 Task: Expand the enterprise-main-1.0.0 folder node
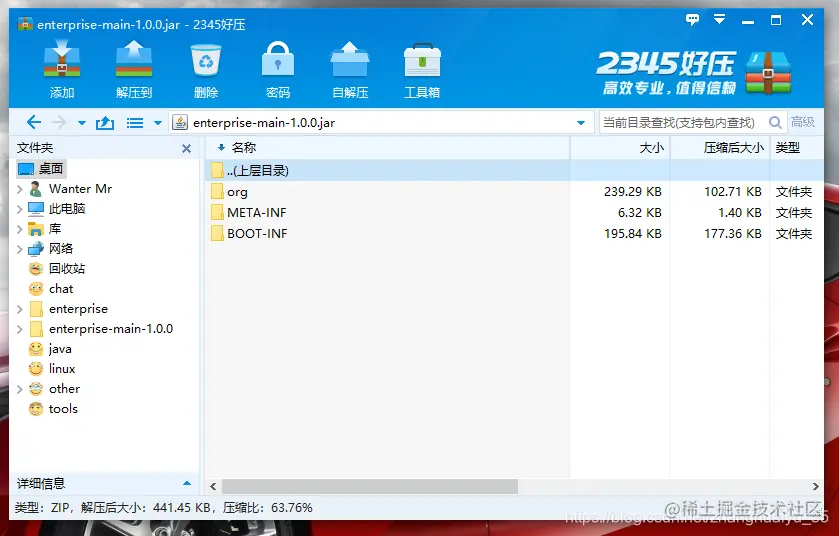coord(20,329)
